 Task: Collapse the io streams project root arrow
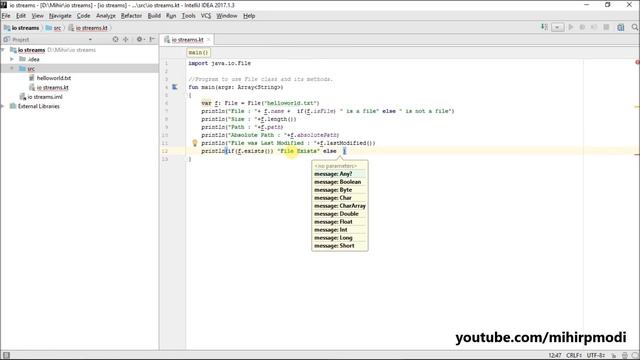click(x=3, y=50)
